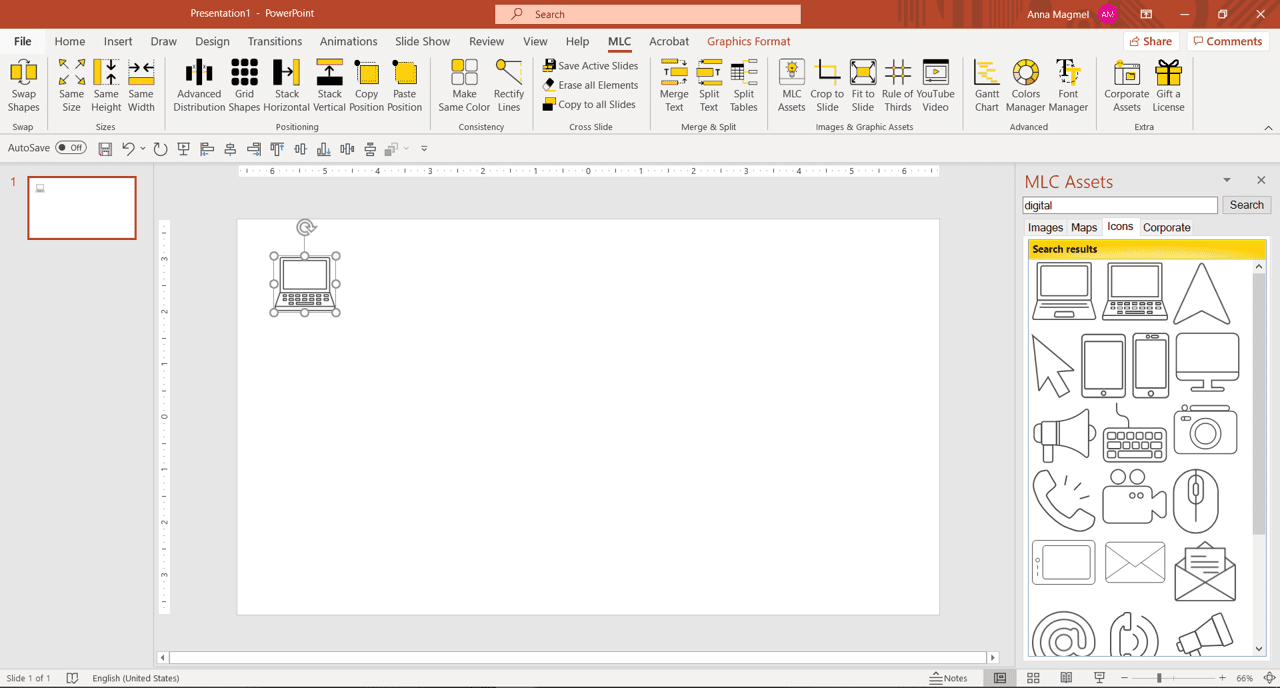Image resolution: width=1280 pixels, height=688 pixels.
Task: Select the Colors Manager icon
Action: 1025,86
